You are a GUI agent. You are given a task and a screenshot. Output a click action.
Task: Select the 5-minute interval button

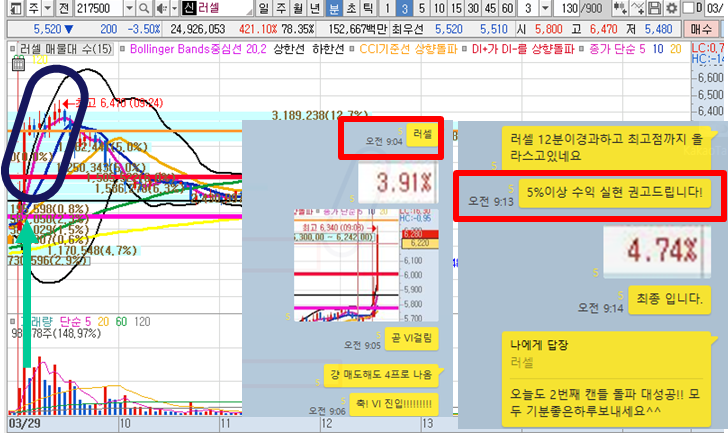click(422, 8)
